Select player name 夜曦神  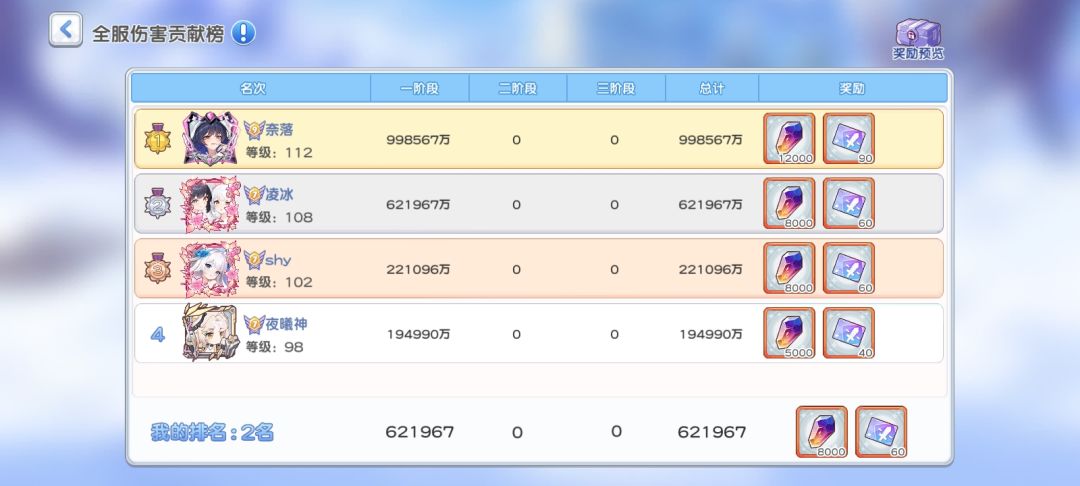287,324
